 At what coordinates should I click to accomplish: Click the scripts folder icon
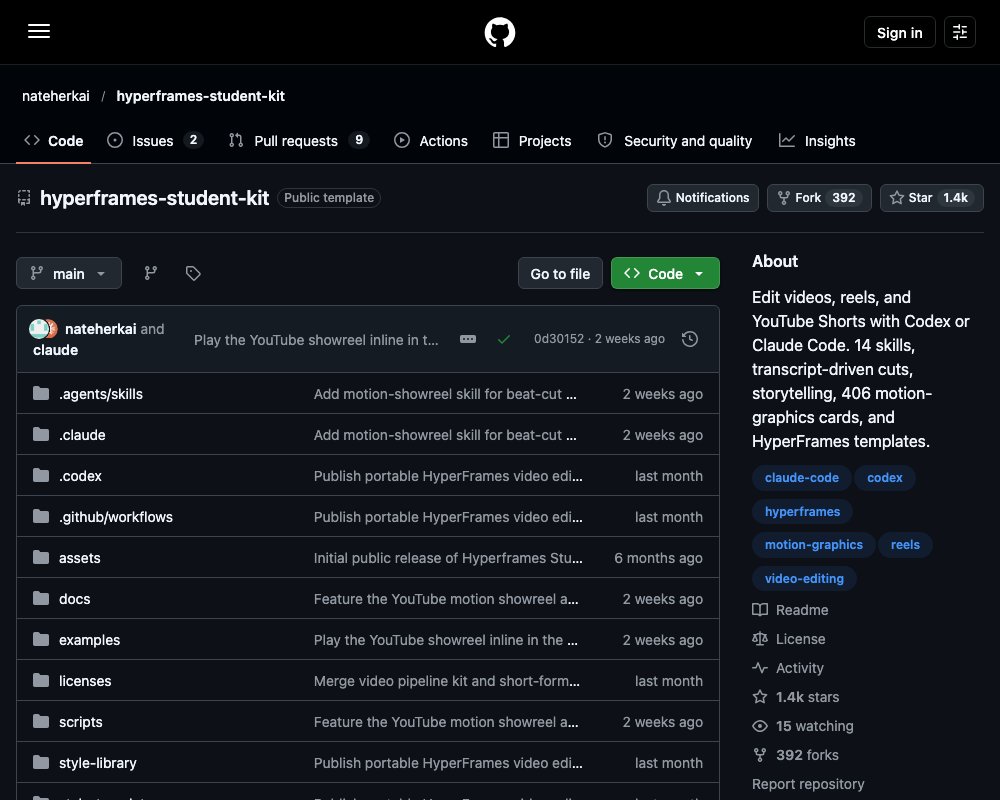[41, 722]
